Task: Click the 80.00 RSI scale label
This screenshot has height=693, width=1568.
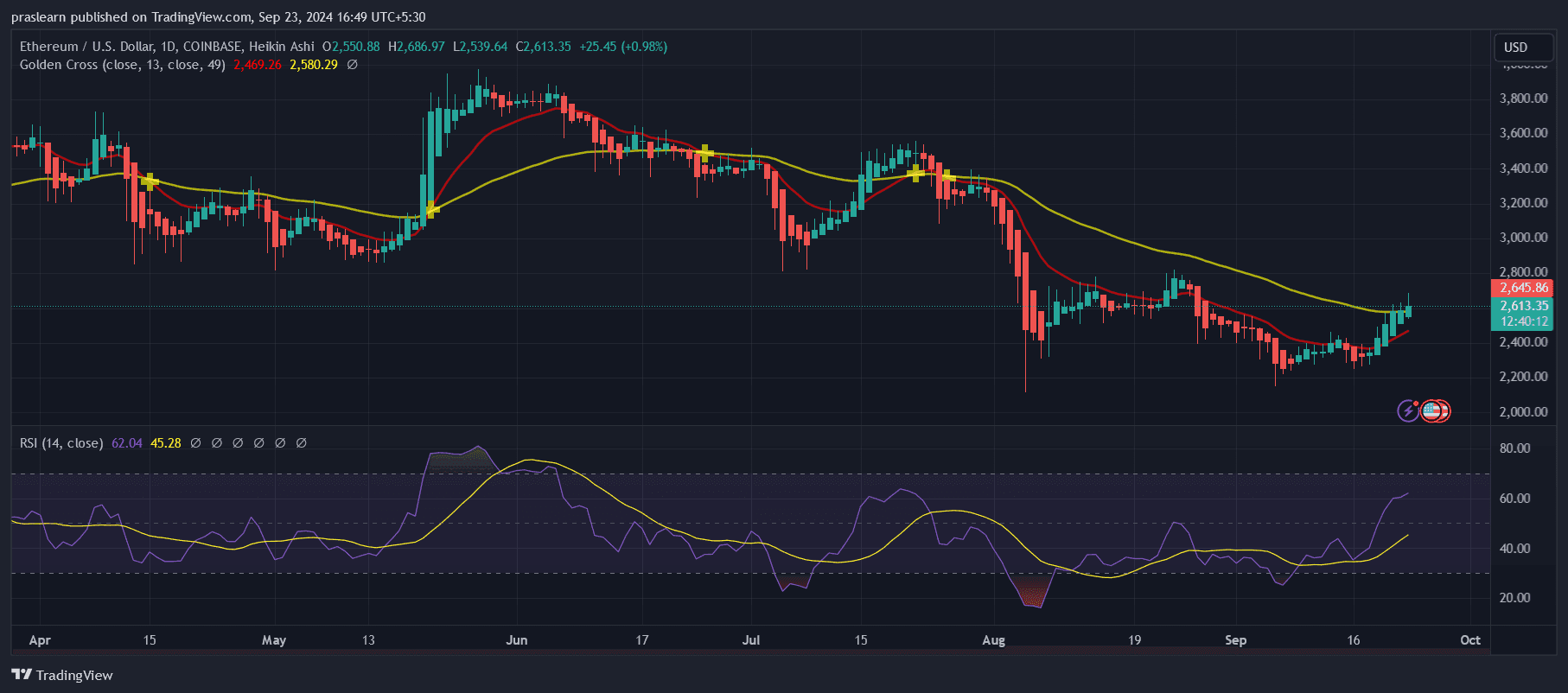Action: pyautogui.click(x=1514, y=448)
